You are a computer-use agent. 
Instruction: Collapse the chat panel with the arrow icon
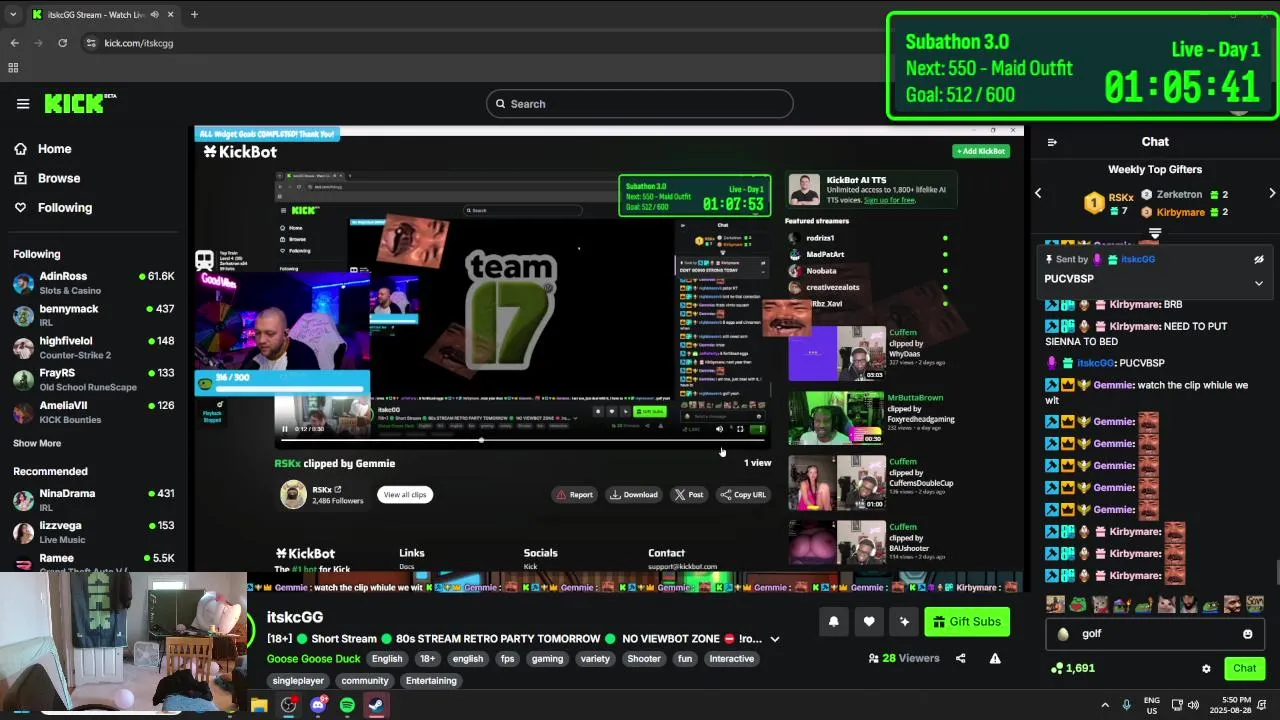click(1052, 142)
